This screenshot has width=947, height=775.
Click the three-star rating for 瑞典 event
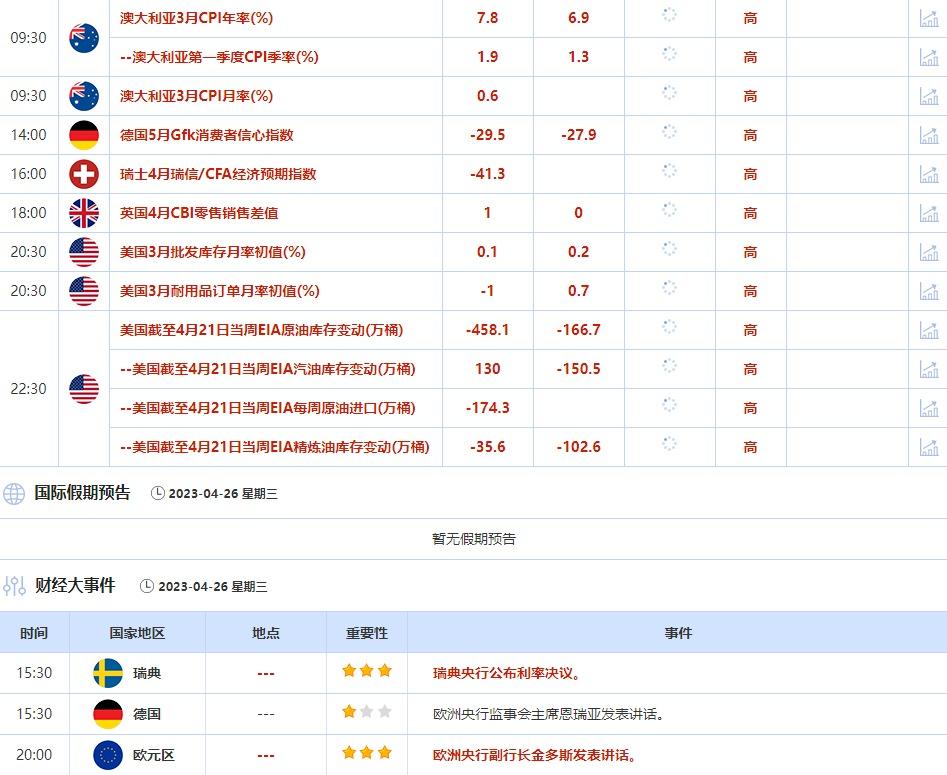tap(366, 671)
